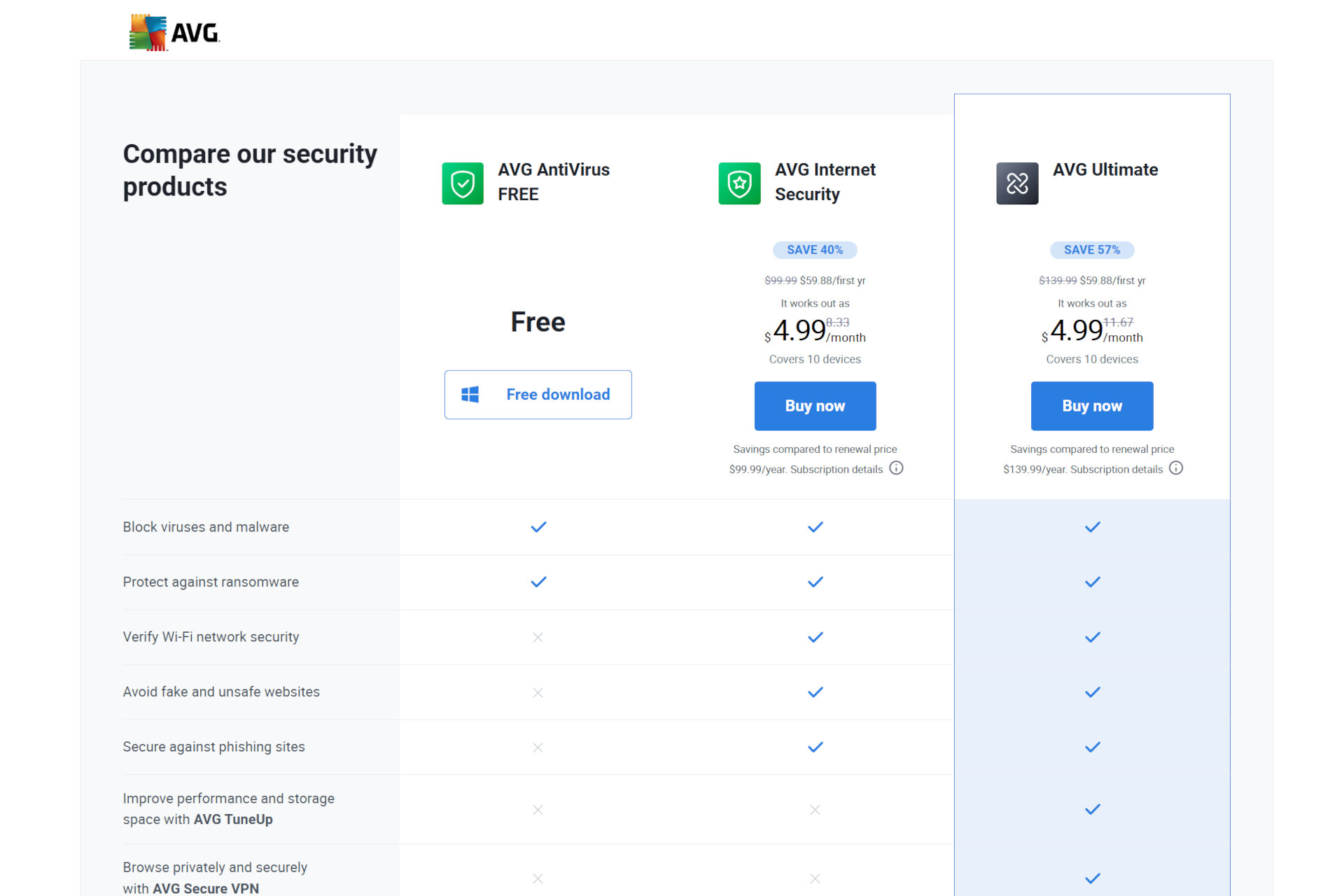Click Ultimate checkmark for AVG Secure VPN row
1344x896 pixels.
coord(1093,878)
